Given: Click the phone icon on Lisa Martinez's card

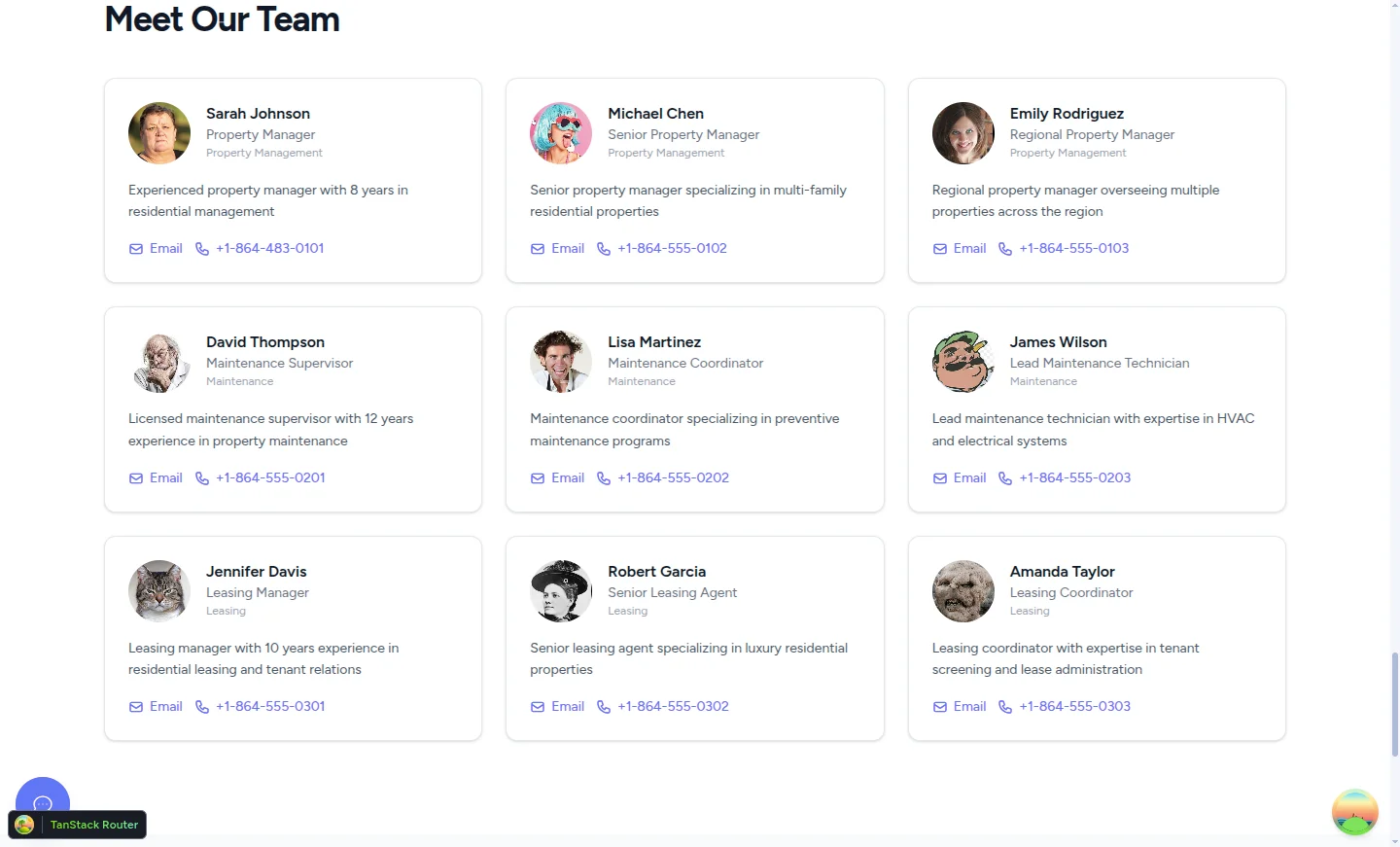Looking at the screenshot, I should [x=604, y=478].
